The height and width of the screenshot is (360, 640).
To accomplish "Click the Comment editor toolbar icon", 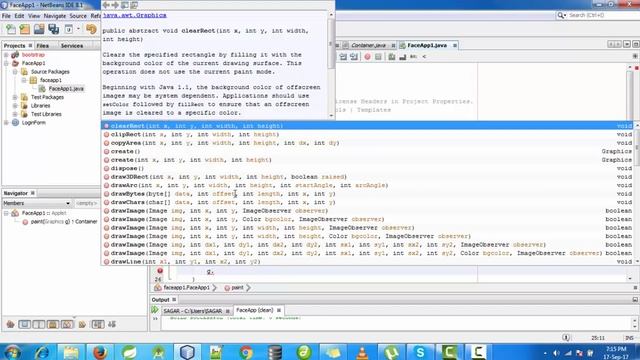I will pos(392,57).
